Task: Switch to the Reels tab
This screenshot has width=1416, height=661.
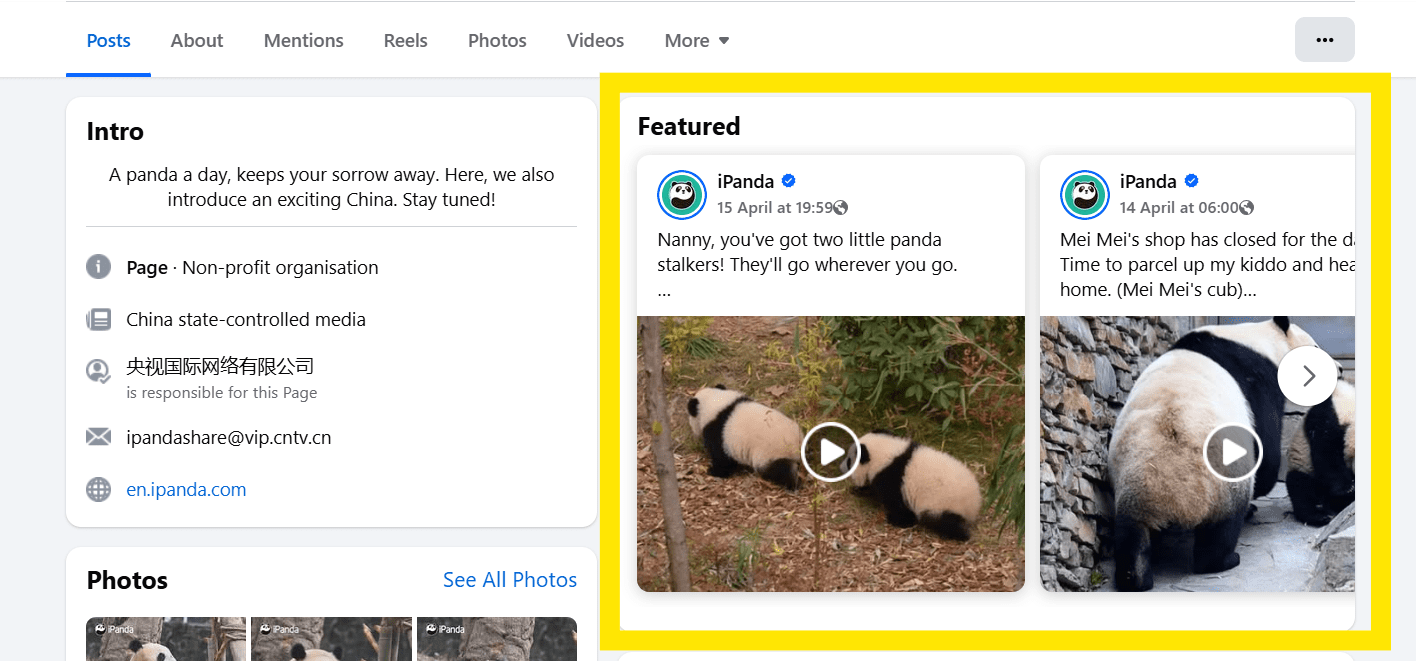Action: (405, 40)
